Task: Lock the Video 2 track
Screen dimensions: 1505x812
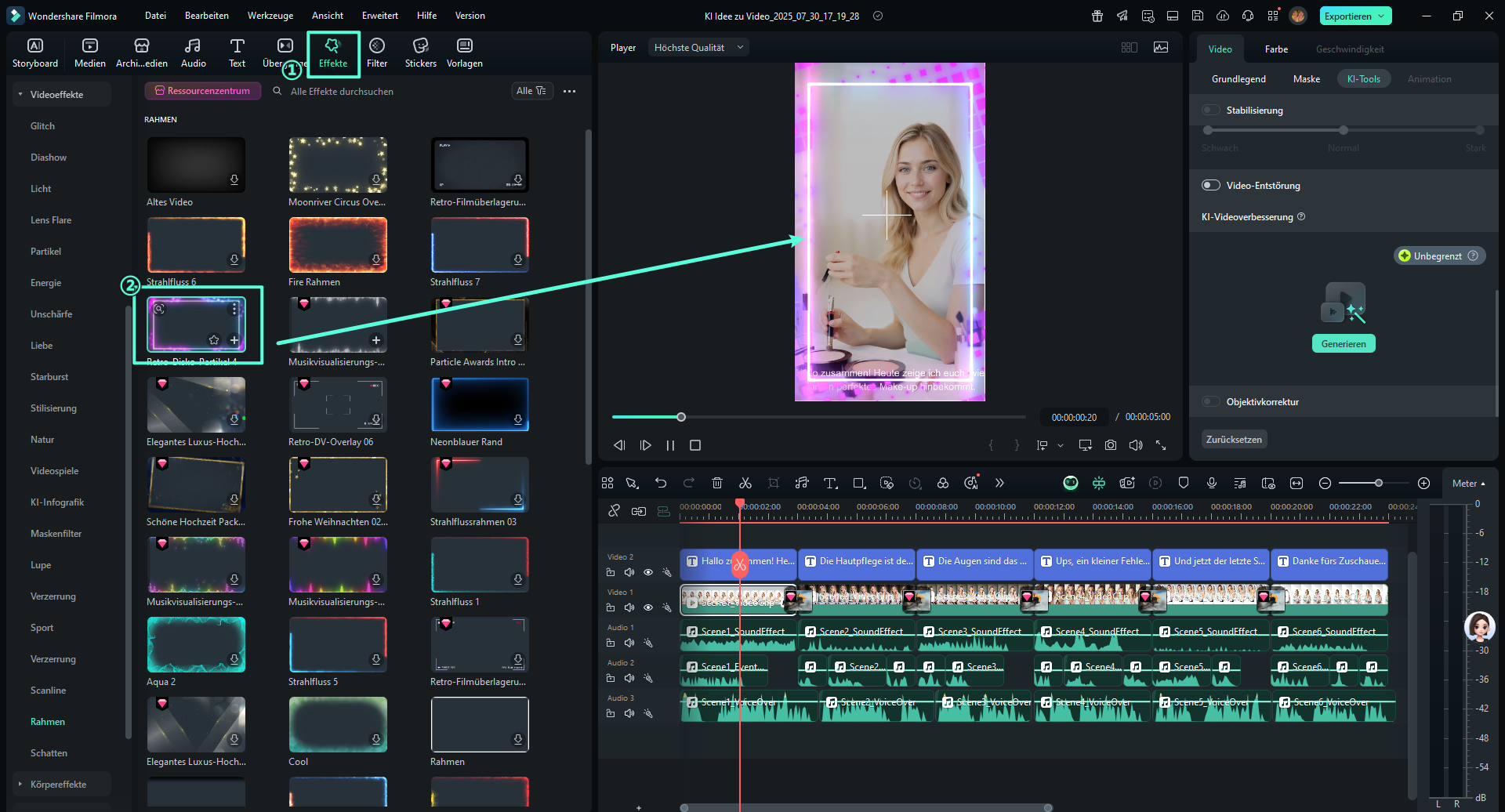Action: [x=610, y=572]
